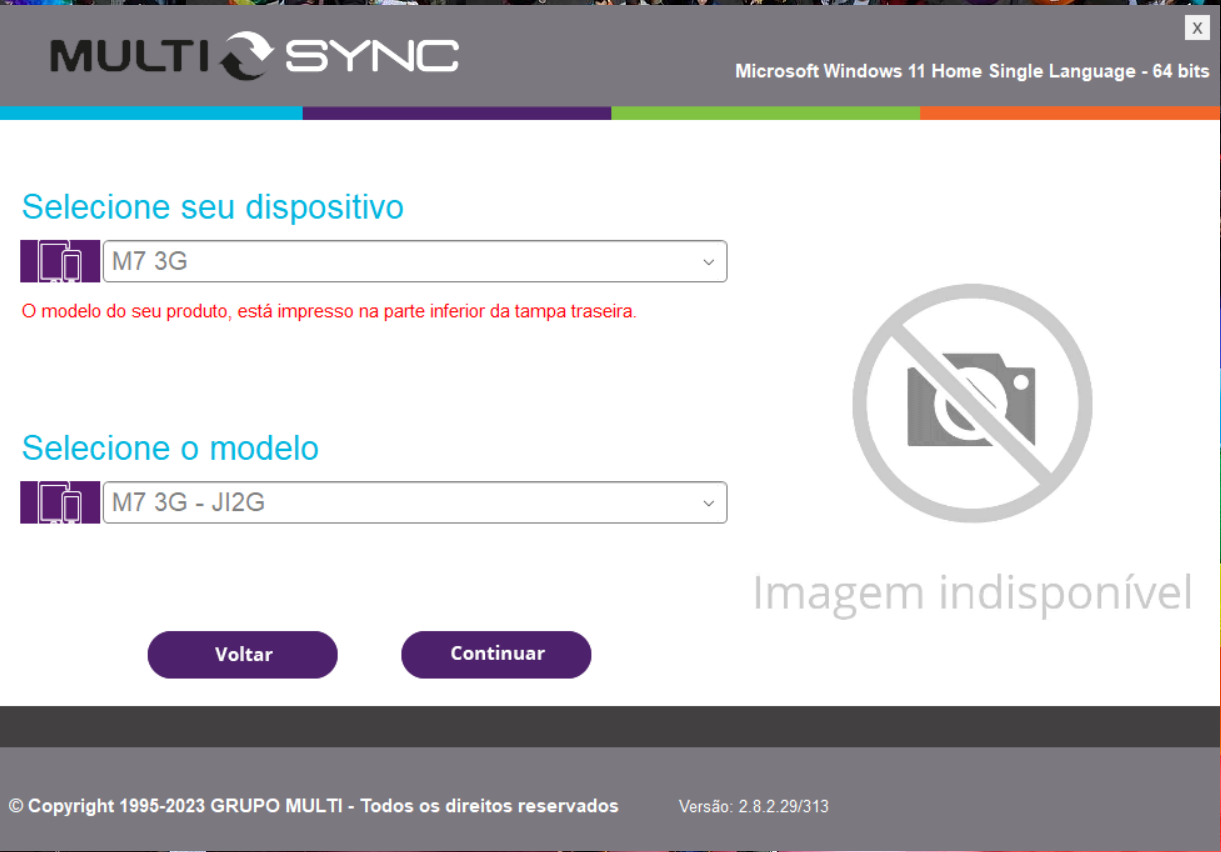Click the 'Imagem indisponível' caption

tap(972, 593)
